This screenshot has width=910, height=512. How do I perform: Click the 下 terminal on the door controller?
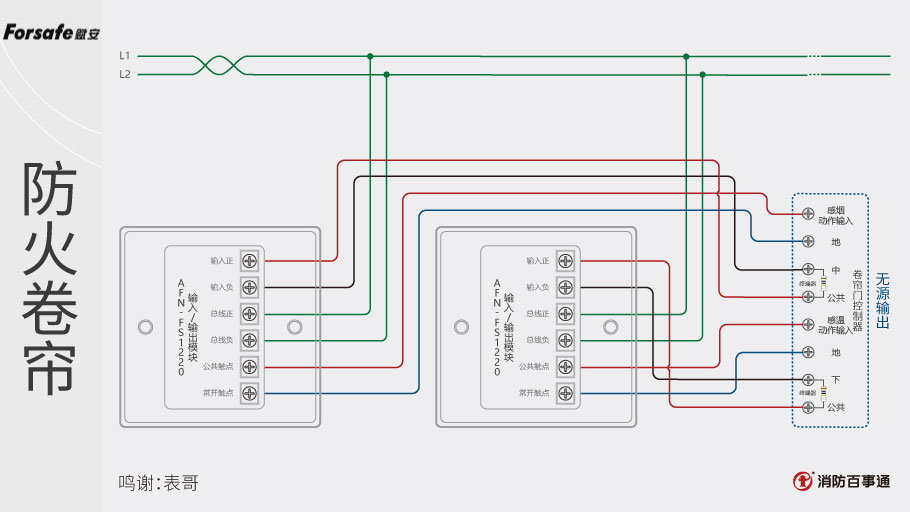[808, 380]
